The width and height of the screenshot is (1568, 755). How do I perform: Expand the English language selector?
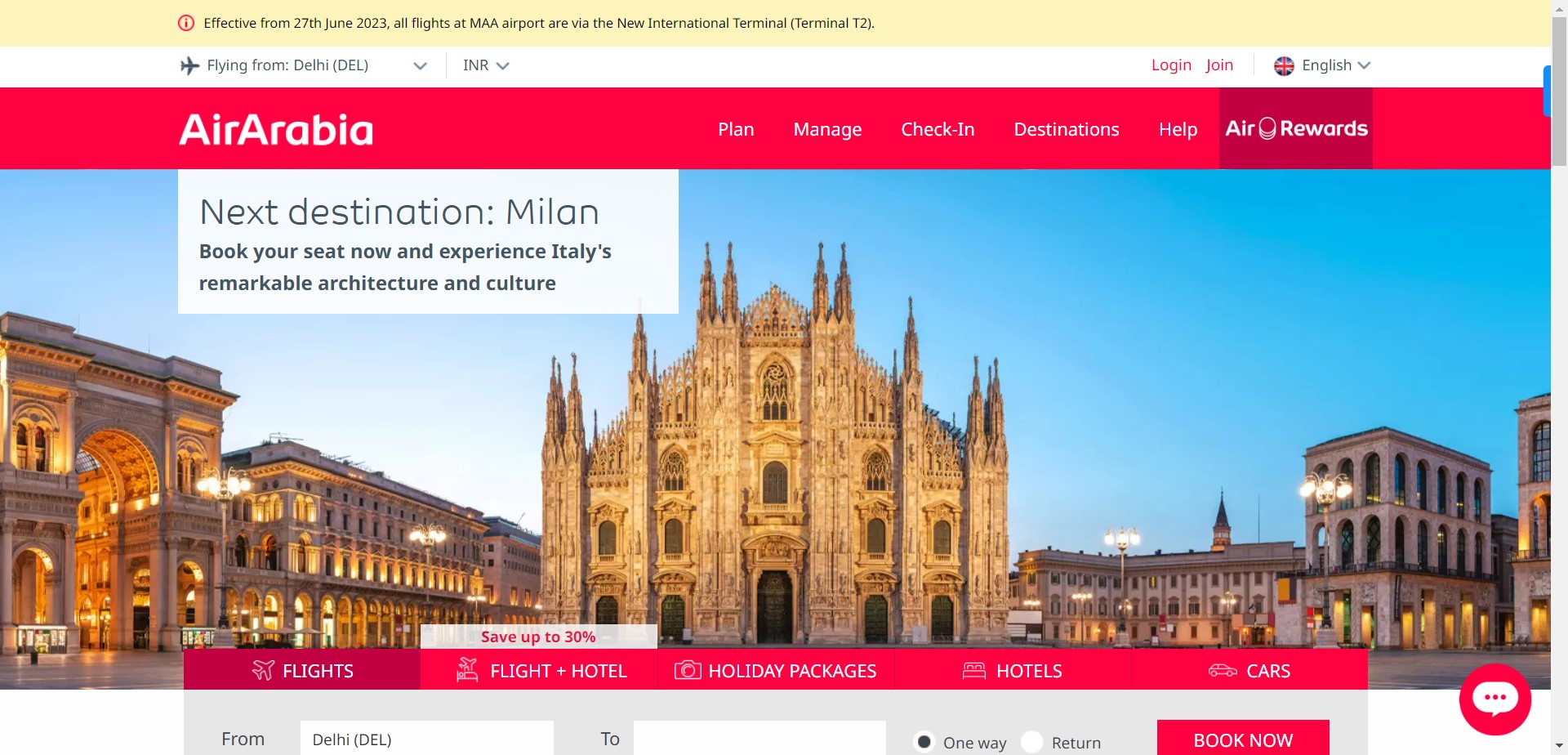[x=1335, y=65]
